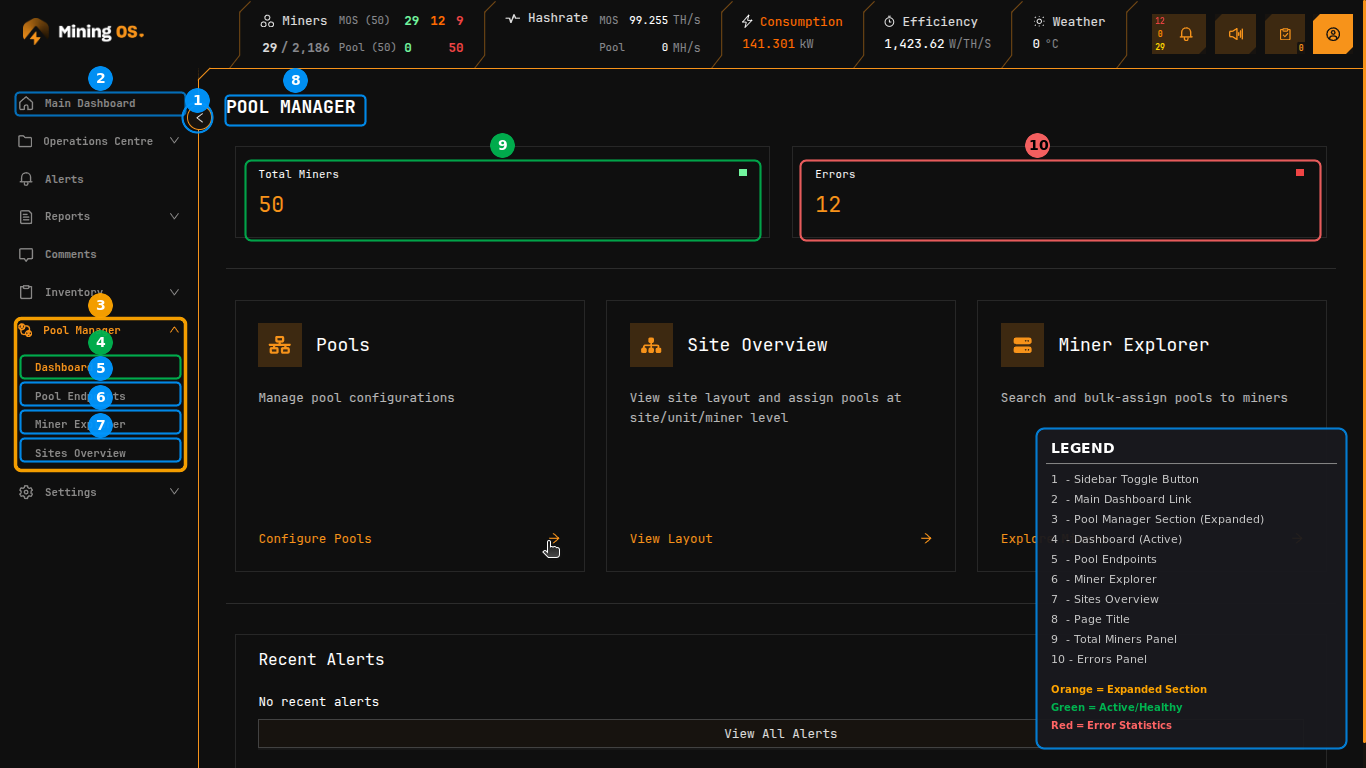Screen dimensions: 1366x768
Task: Click the Configure Pools link
Action: click(314, 538)
